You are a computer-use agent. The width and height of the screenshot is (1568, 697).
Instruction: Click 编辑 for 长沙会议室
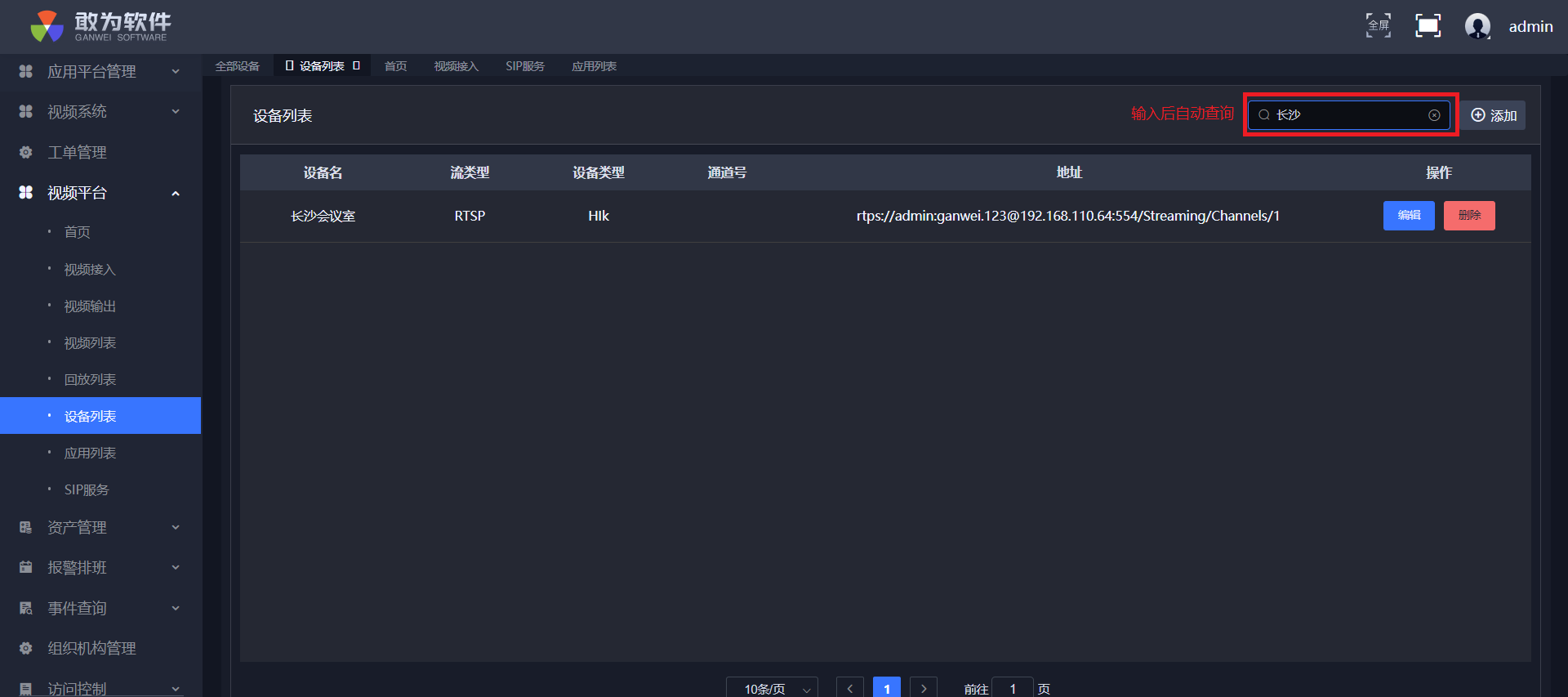[1409, 216]
